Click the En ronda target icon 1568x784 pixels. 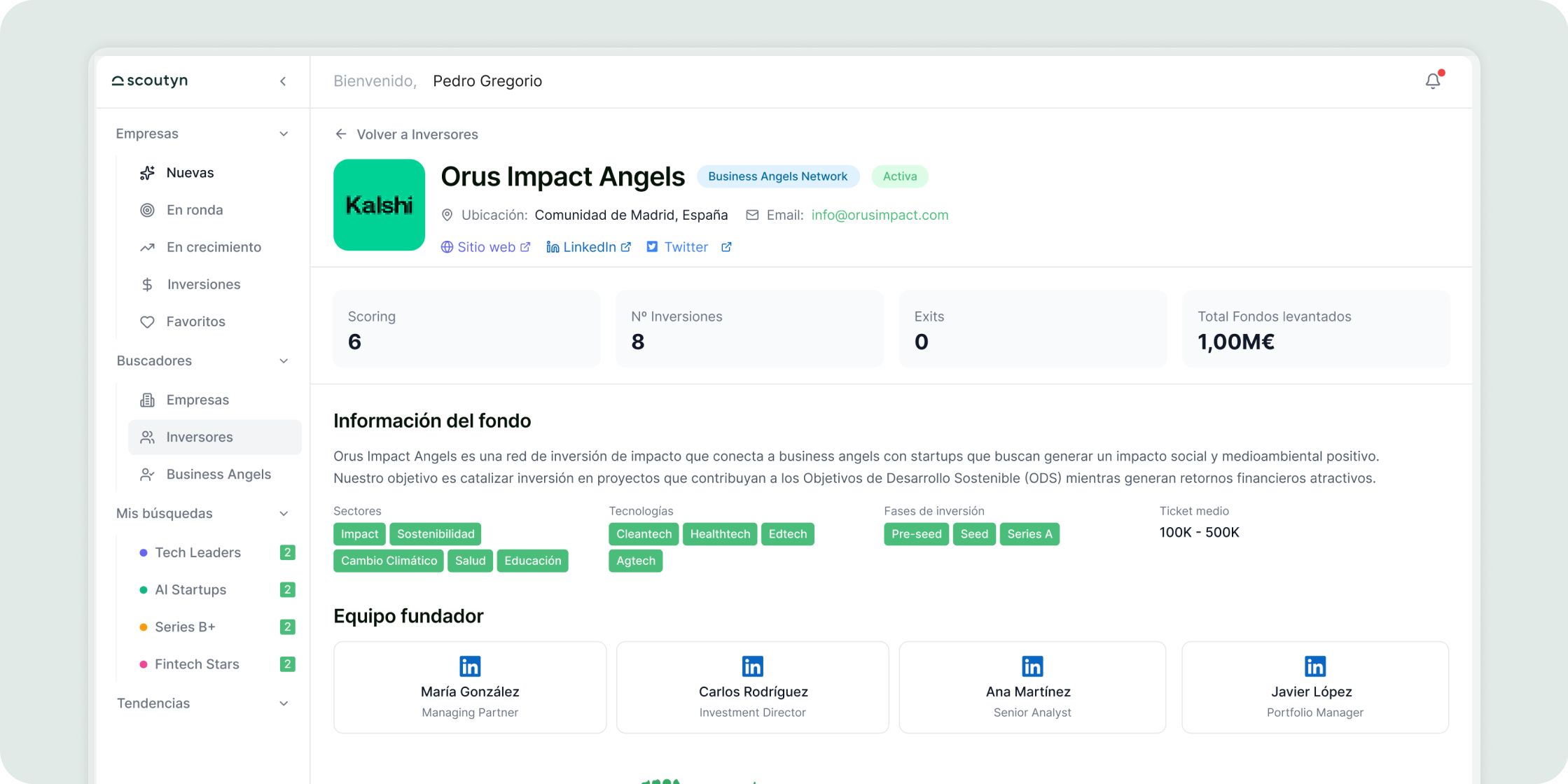click(x=147, y=210)
